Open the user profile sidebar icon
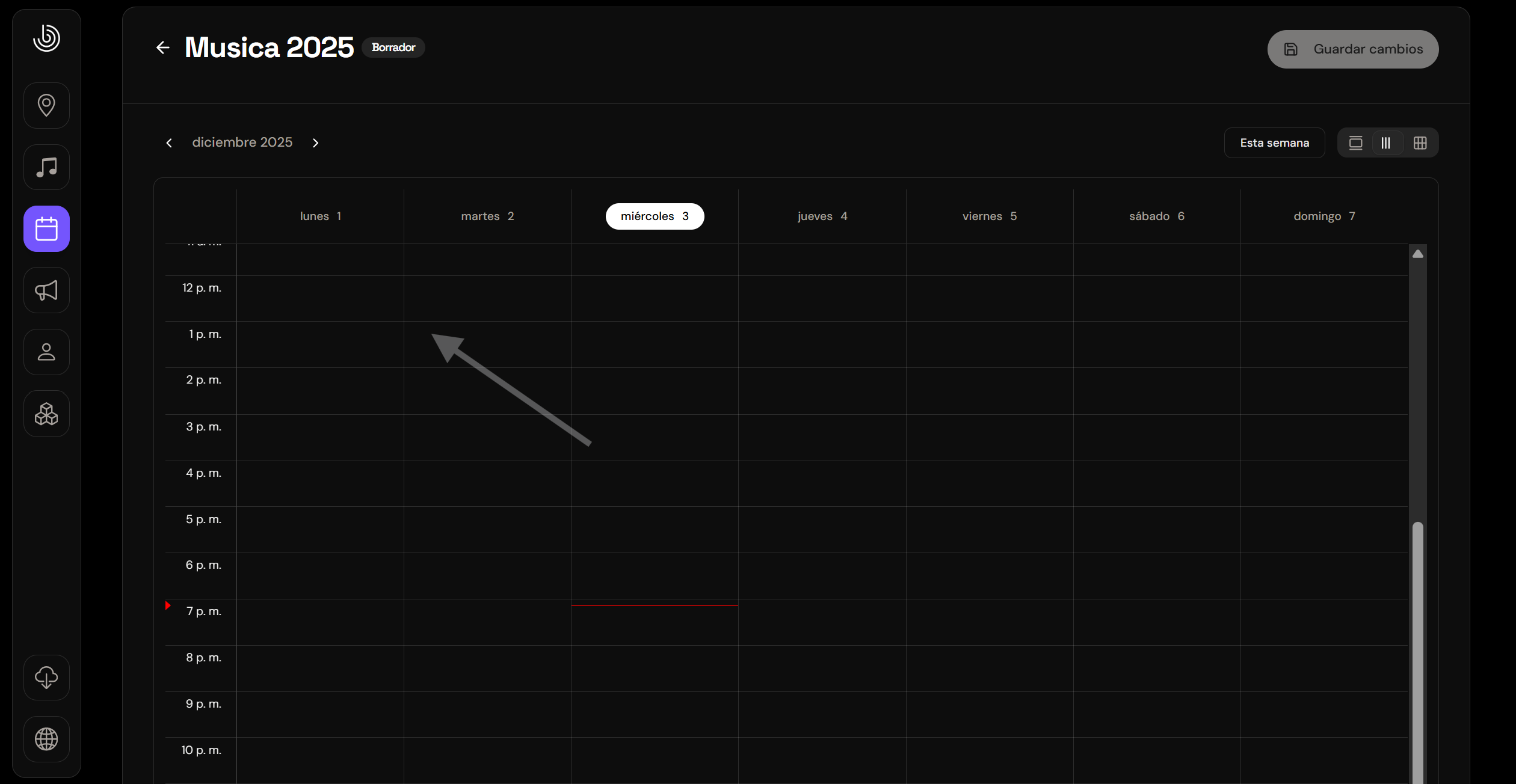The height and width of the screenshot is (784, 1516). pos(46,352)
